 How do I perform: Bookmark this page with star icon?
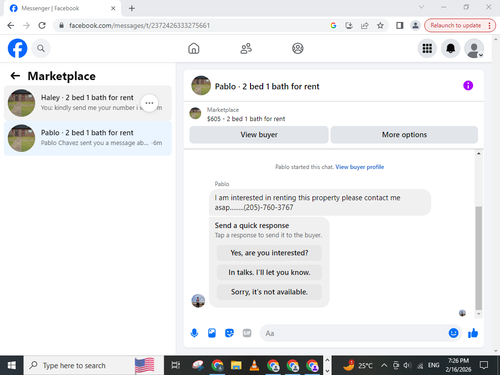coord(380,25)
